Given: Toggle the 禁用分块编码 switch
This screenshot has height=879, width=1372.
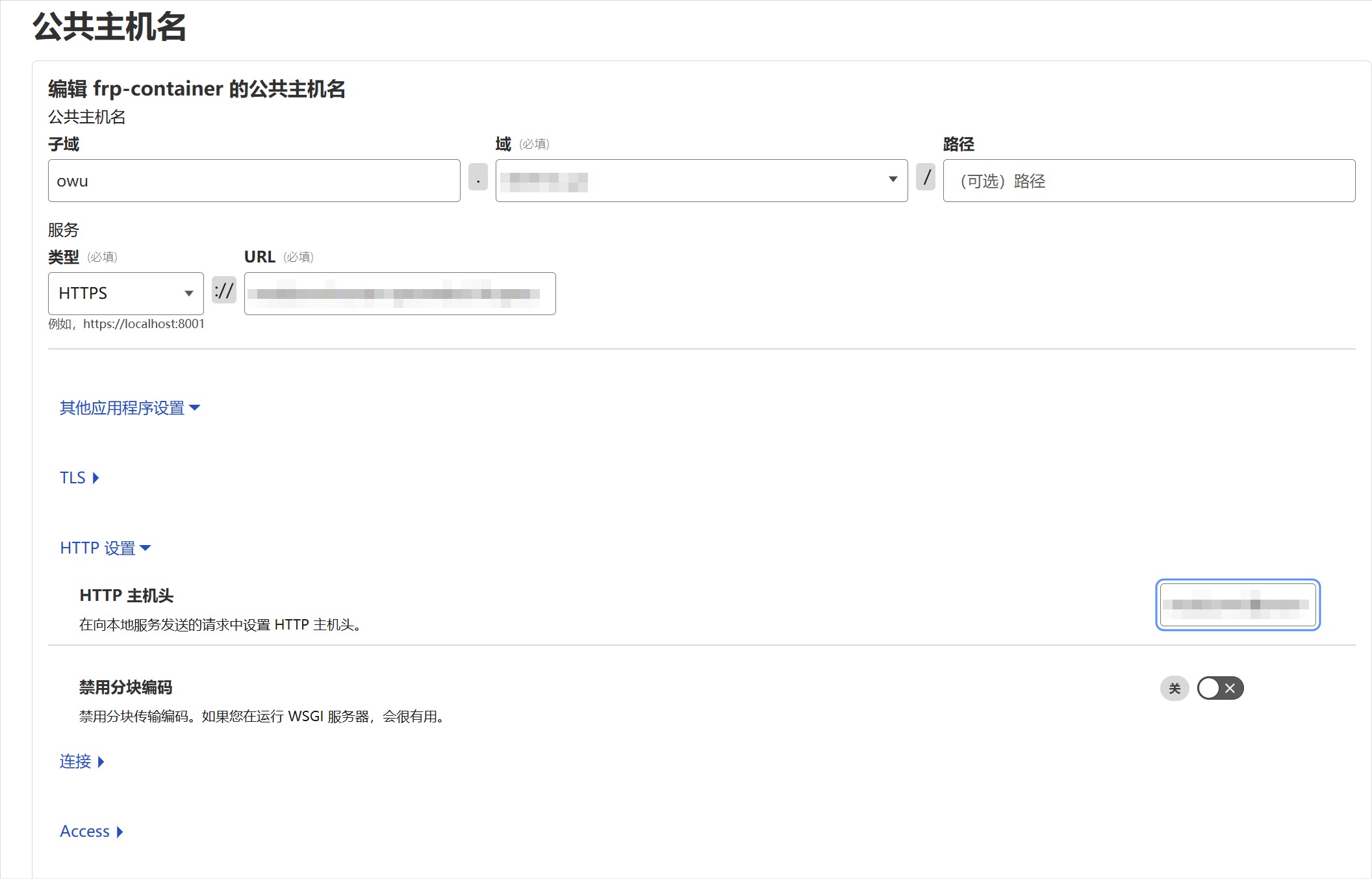Looking at the screenshot, I should [1219, 689].
